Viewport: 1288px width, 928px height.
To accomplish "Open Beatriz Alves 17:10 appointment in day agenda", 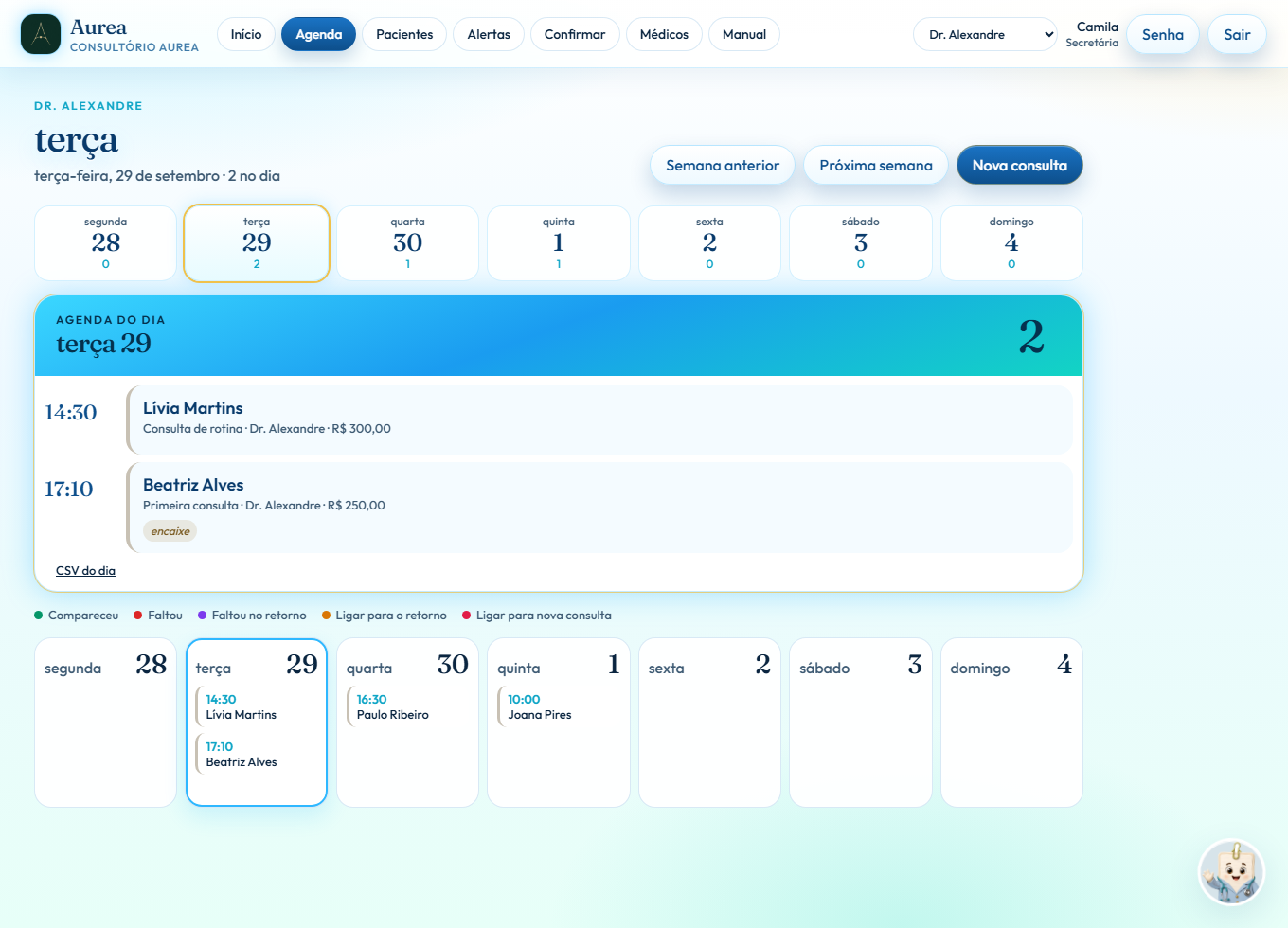I will pos(599,508).
